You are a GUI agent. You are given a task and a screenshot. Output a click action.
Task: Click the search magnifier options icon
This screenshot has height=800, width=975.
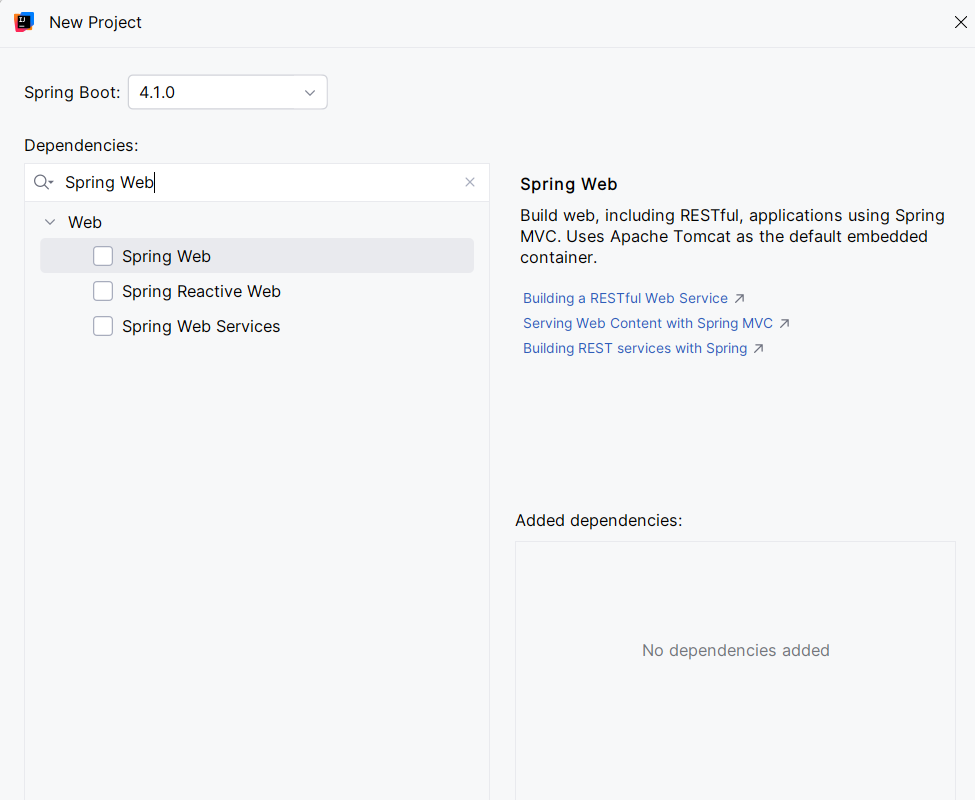click(44, 182)
